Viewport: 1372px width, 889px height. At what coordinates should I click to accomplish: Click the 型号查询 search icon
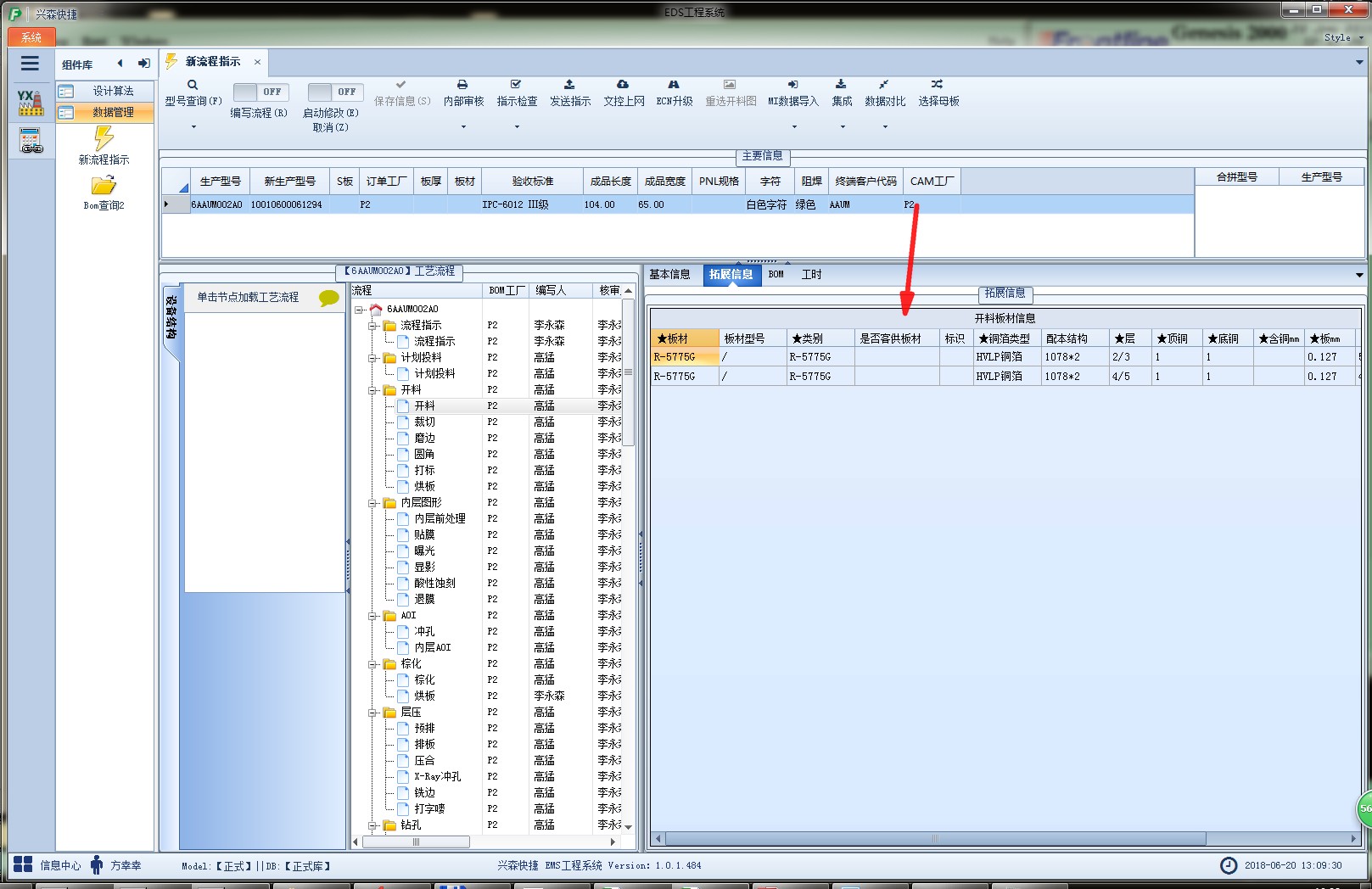(x=193, y=85)
